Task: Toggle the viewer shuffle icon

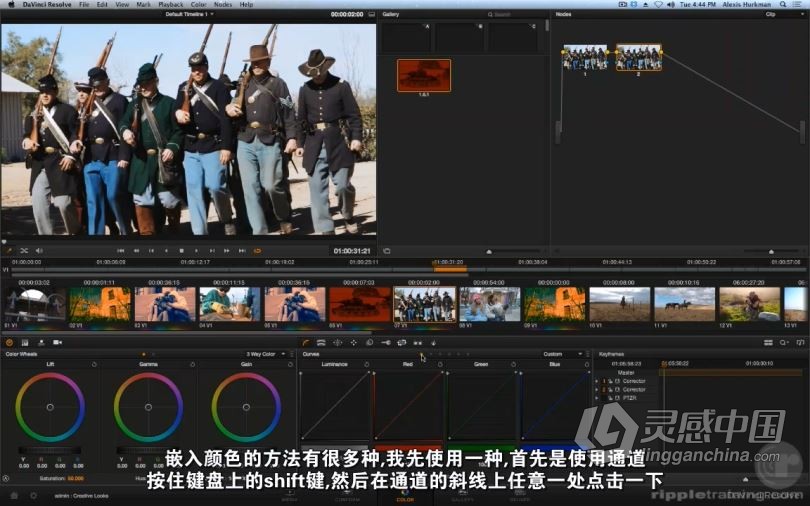Action: point(24,251)
